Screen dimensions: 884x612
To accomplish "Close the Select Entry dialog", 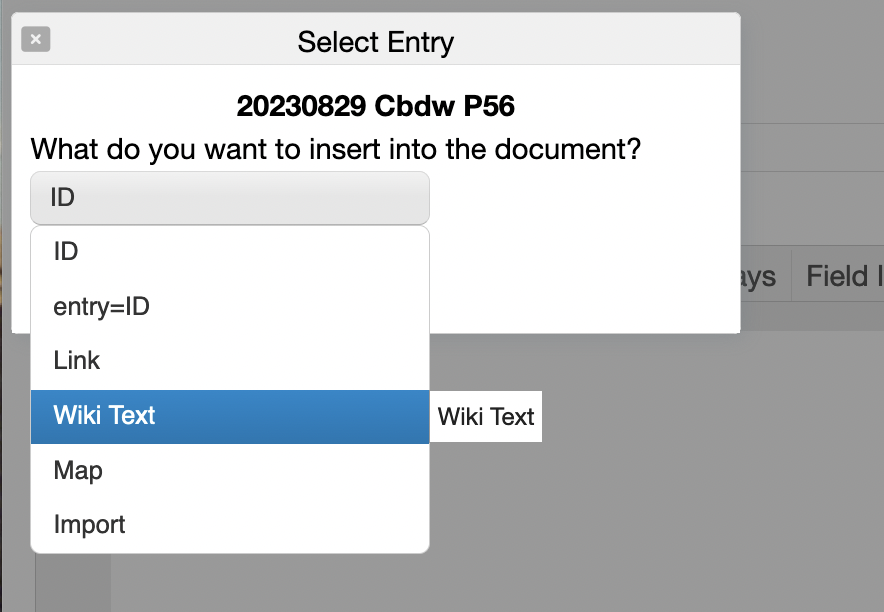I will click(x=35, y=40).
